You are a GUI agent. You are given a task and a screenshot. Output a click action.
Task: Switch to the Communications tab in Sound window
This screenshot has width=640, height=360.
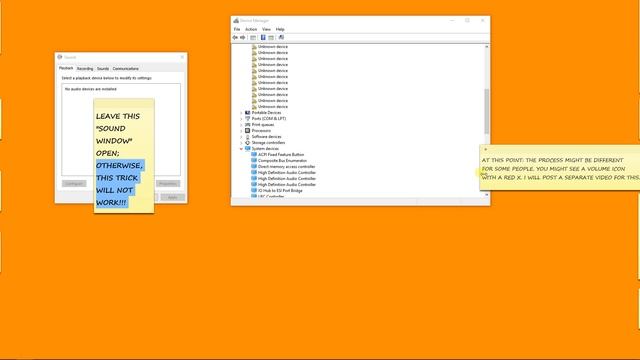[x=126, y=69]
